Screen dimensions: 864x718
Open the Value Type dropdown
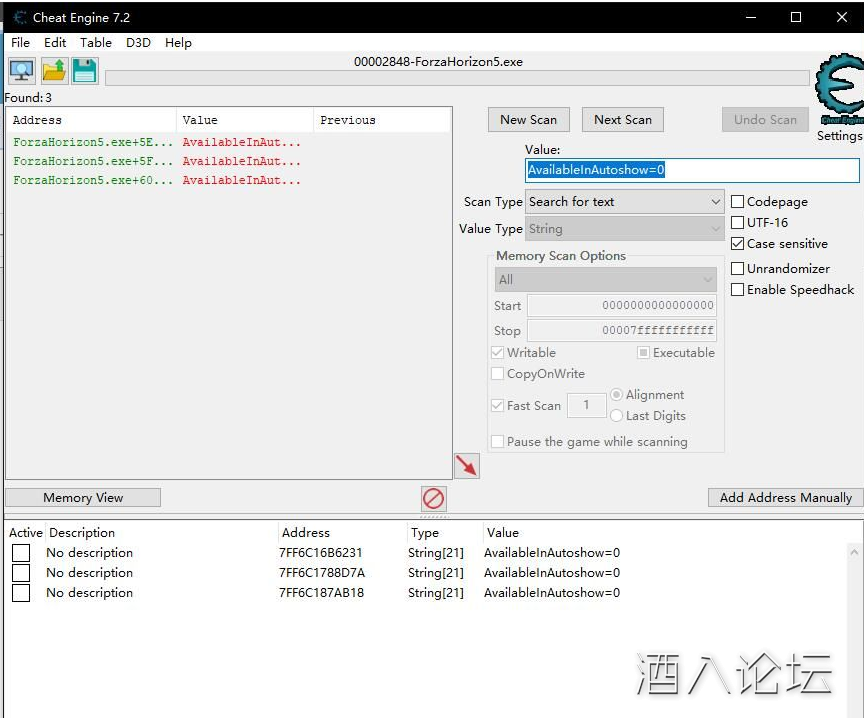point(624,229)
